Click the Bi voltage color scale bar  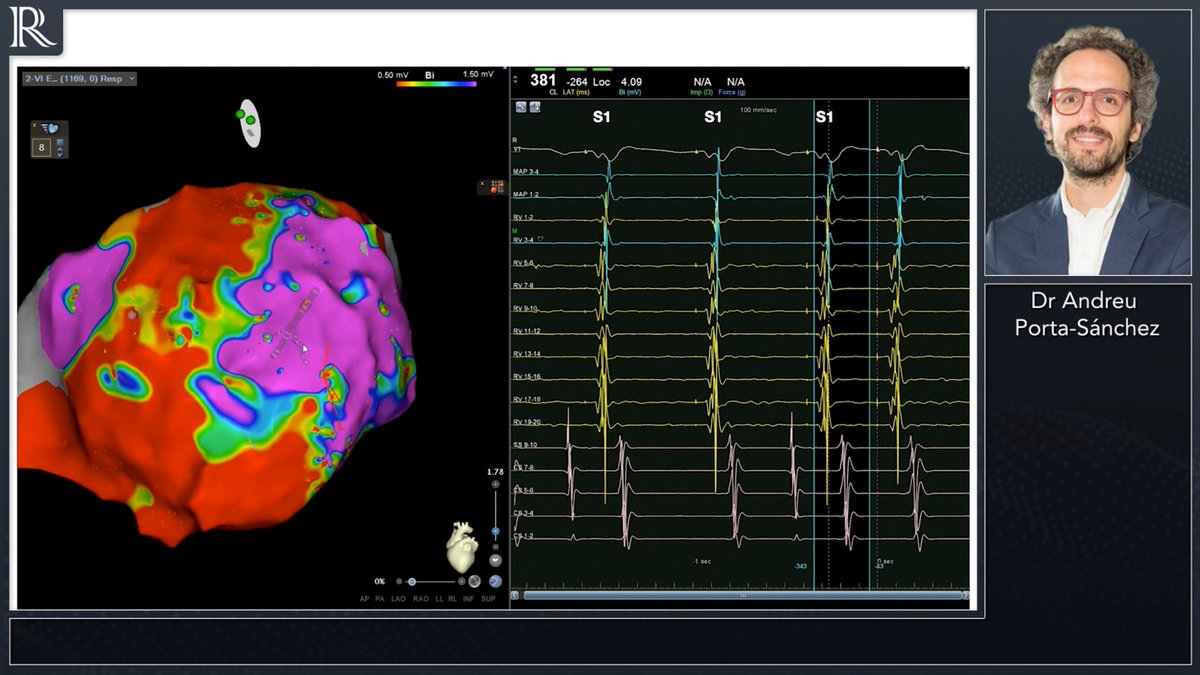[x=437, y=85]
